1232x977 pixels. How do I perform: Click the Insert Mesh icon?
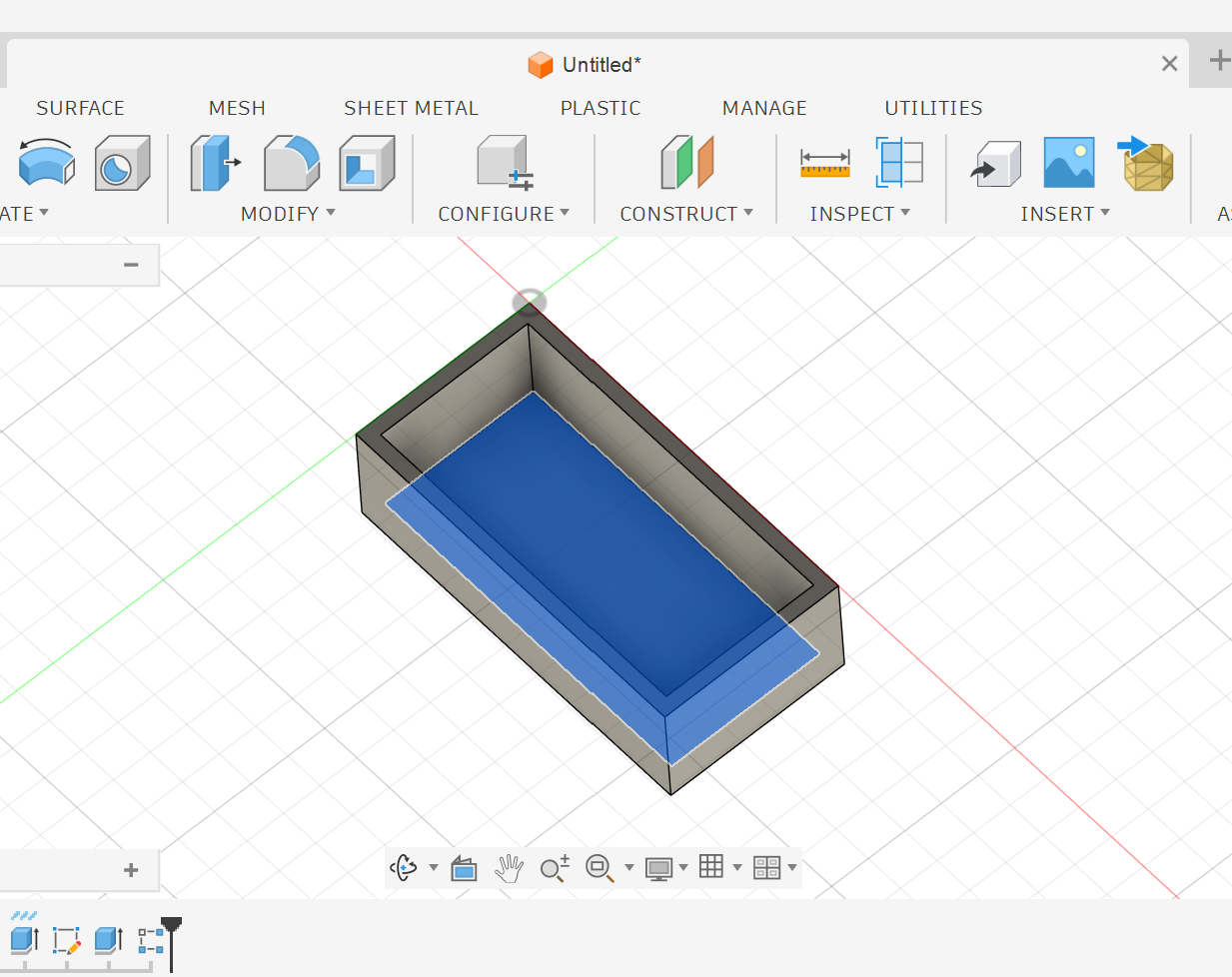(1145, 164)
